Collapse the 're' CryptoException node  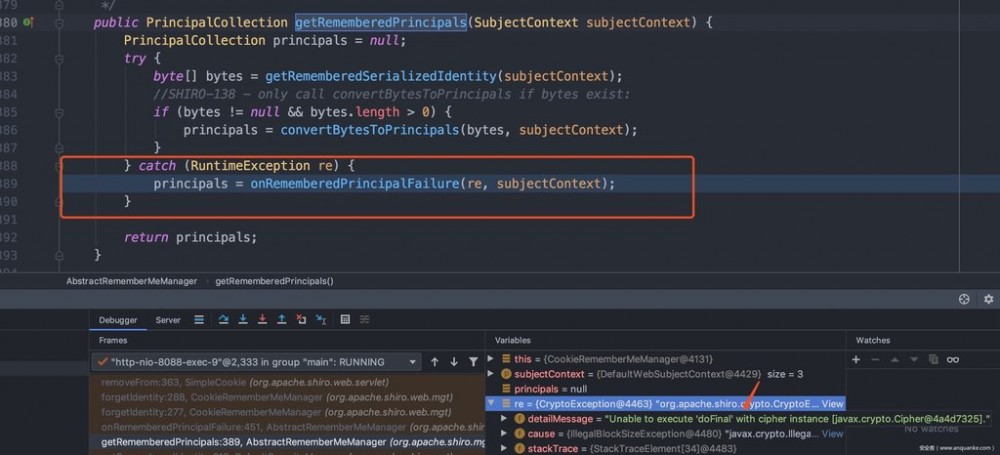490,403
